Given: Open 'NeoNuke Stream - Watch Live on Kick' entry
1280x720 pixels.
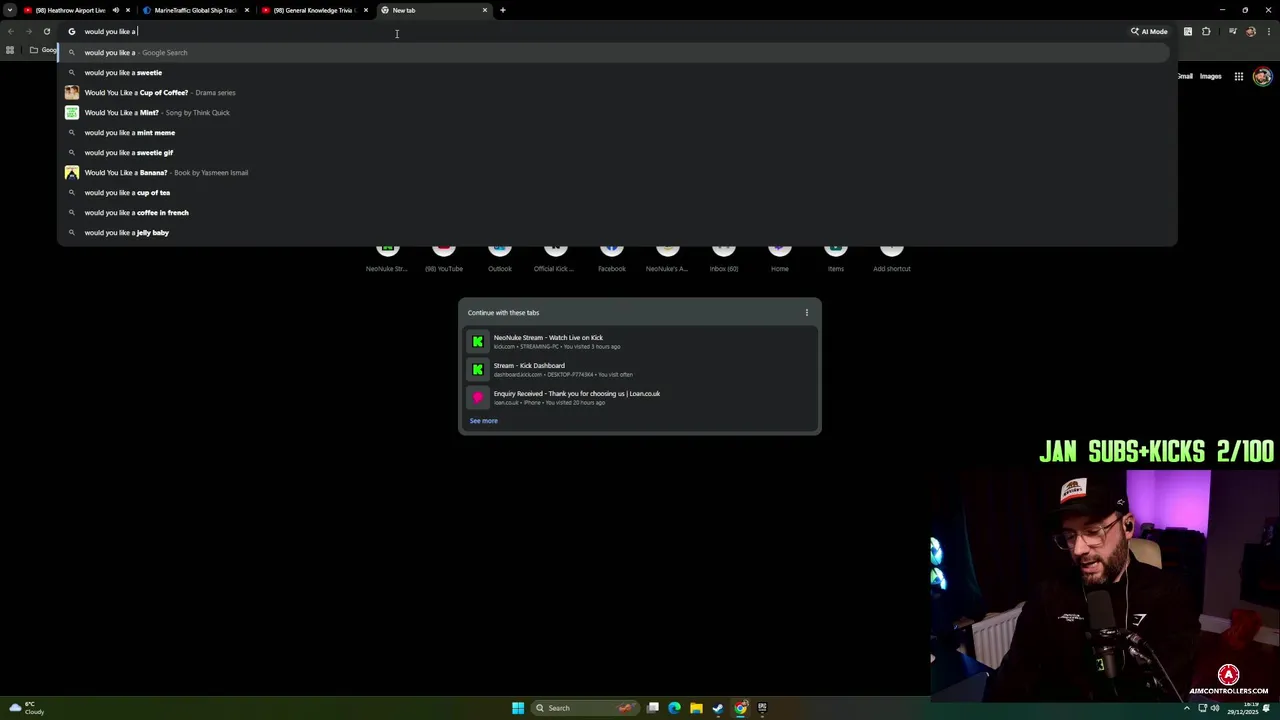Looking at the screenshot, I should point(640,342).
